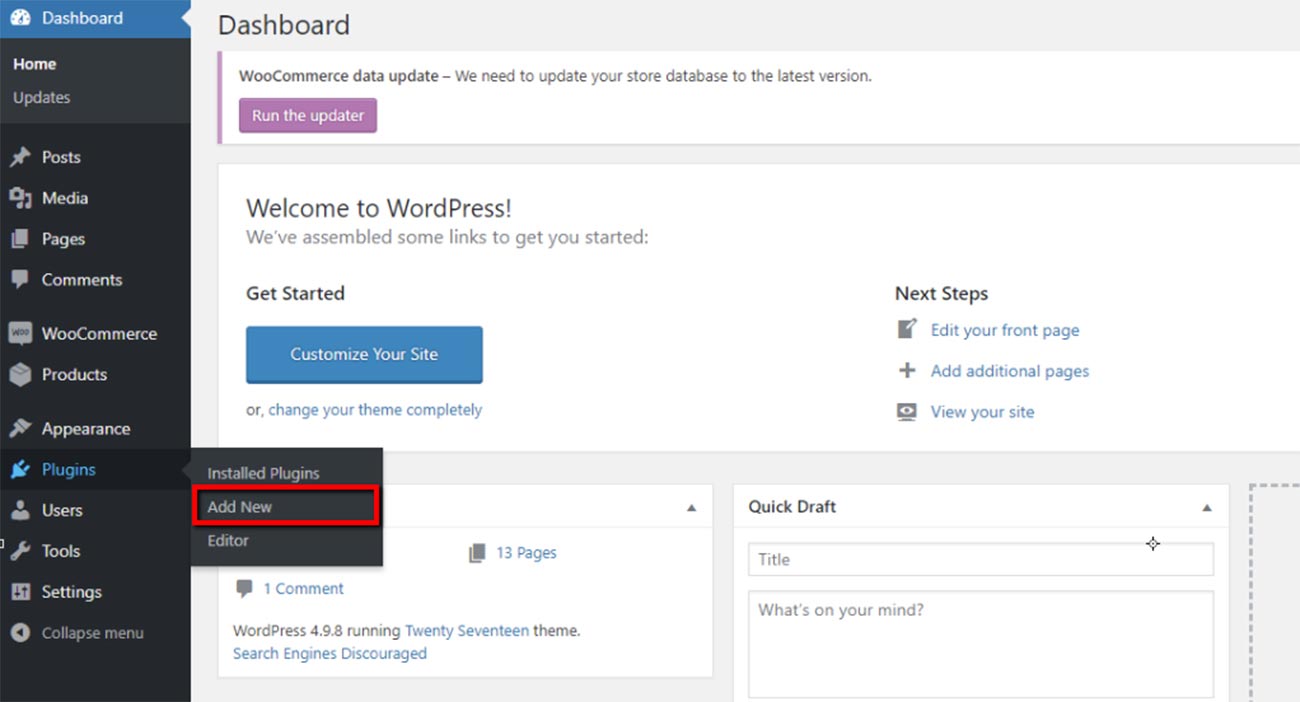Go to Home under Dashboard

34,63
